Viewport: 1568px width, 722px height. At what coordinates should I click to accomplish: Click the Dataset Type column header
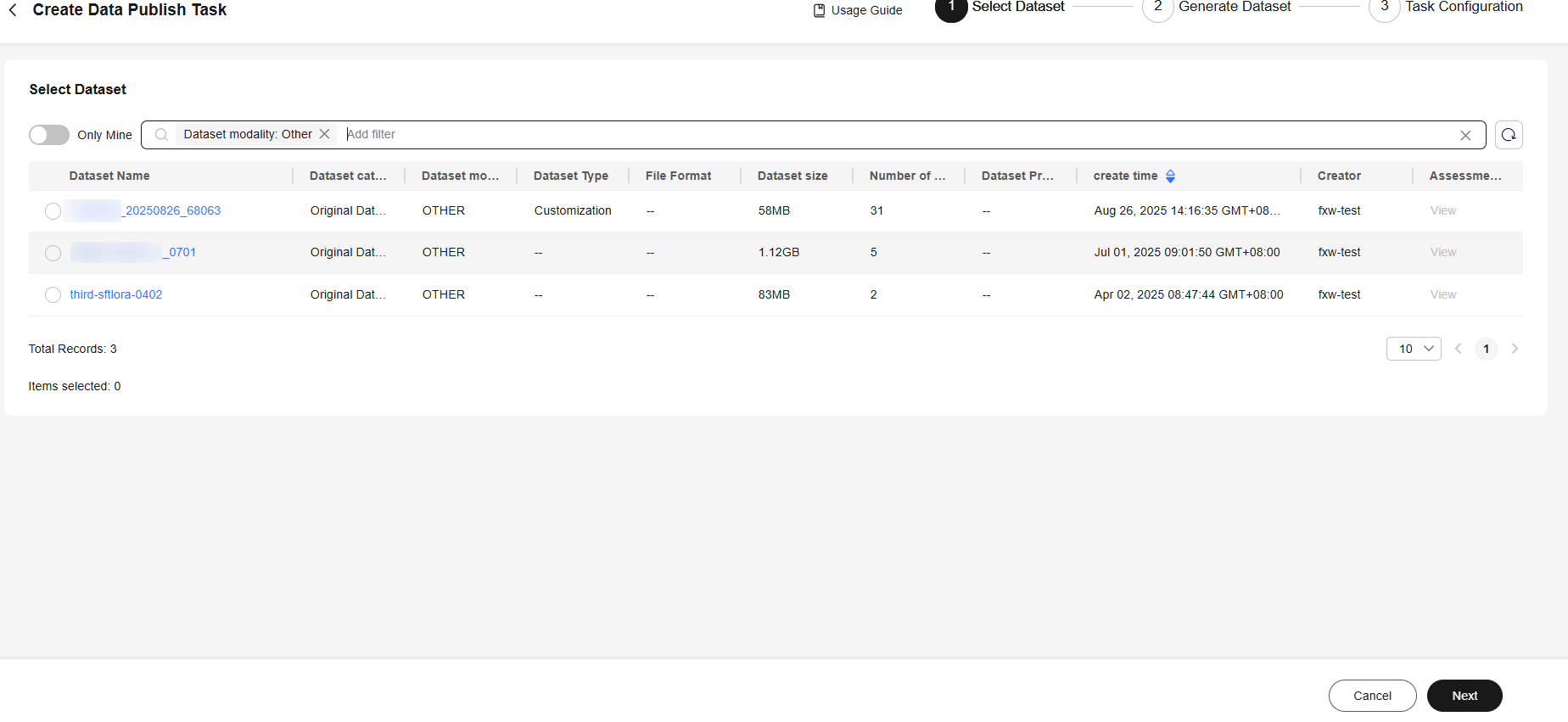click(x=571, y=176)
